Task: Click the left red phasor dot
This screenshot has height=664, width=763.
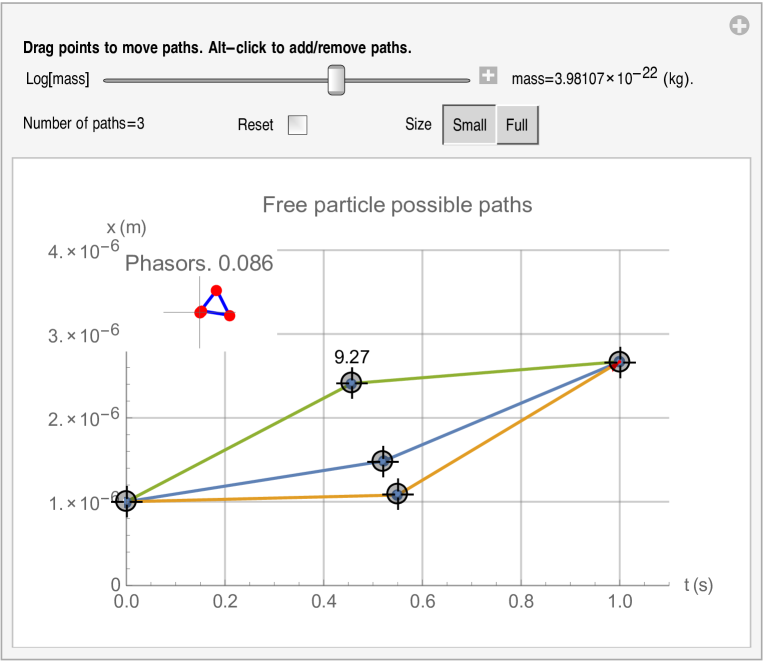Action: click(200, 312)
